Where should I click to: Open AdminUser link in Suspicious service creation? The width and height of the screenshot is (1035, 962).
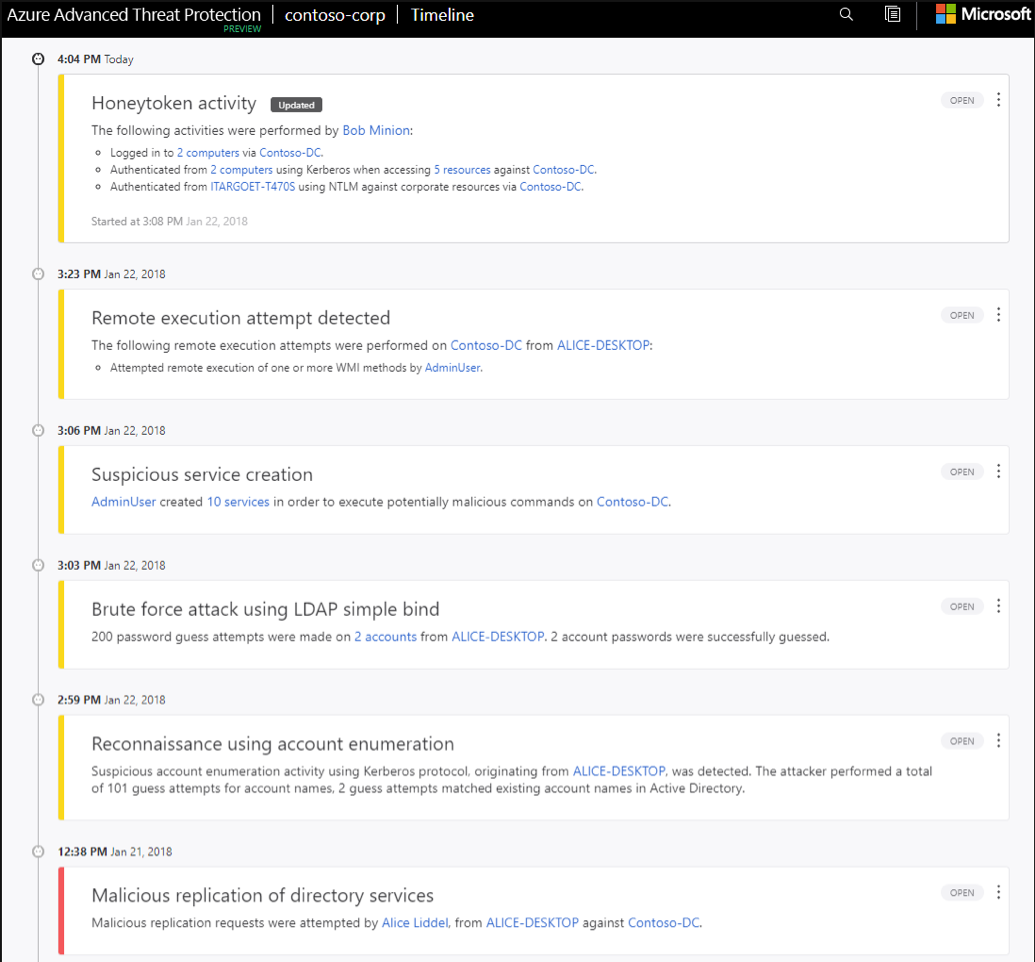coord(123,502)
